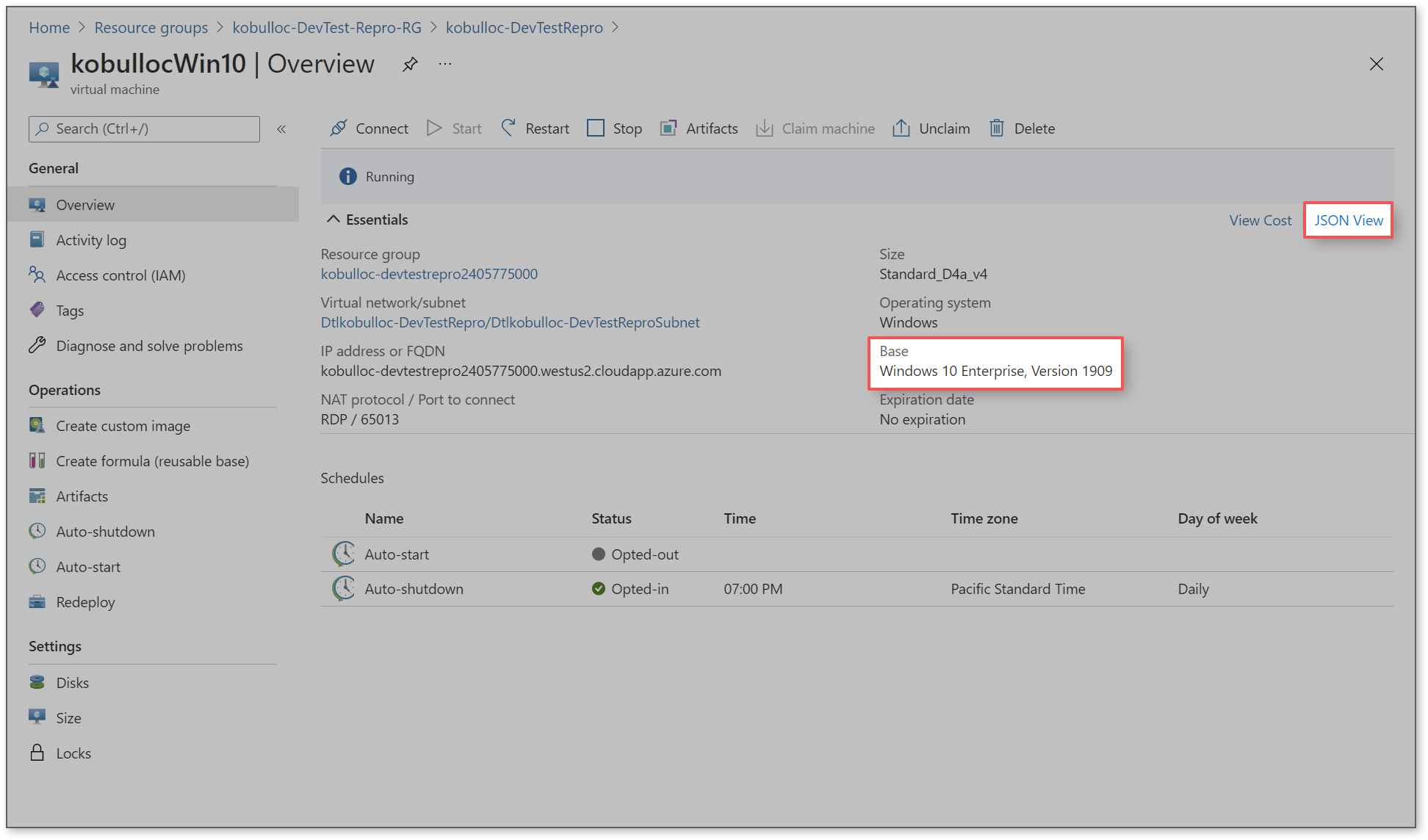Click the Stop square icon

pyautogui.click(x=596, y=128)
